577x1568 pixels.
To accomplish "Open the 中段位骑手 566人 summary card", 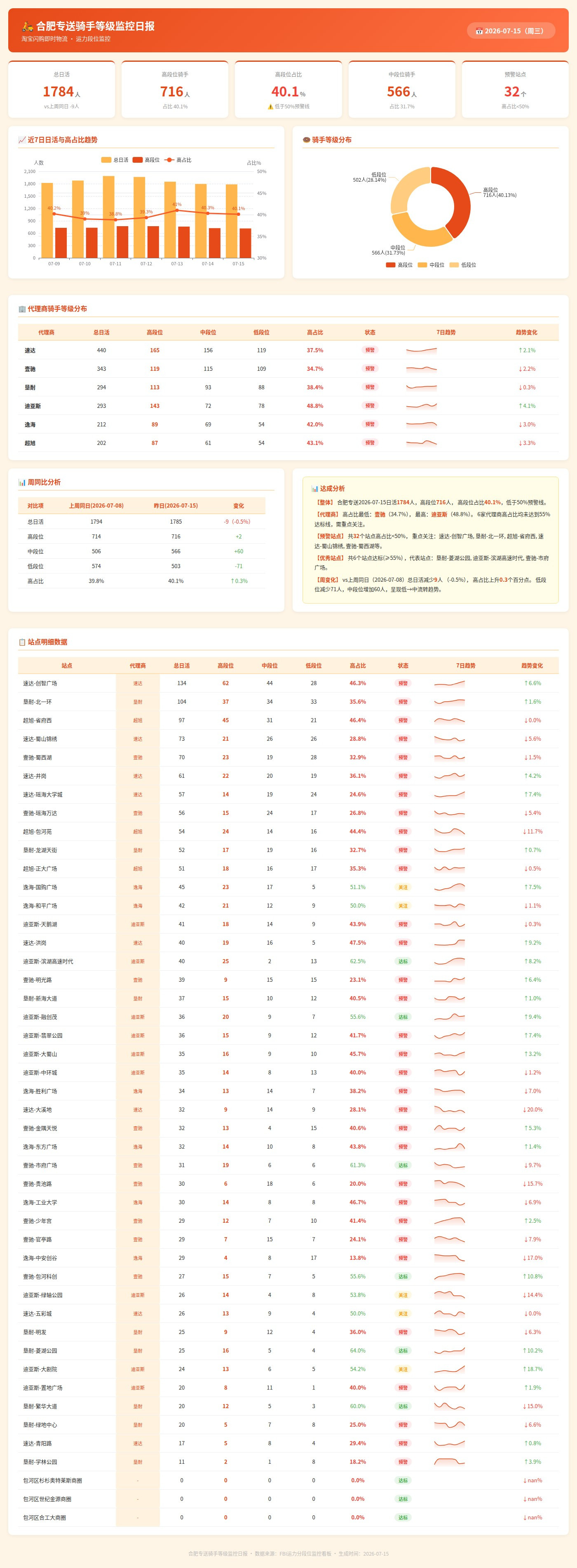I will 402,89.
